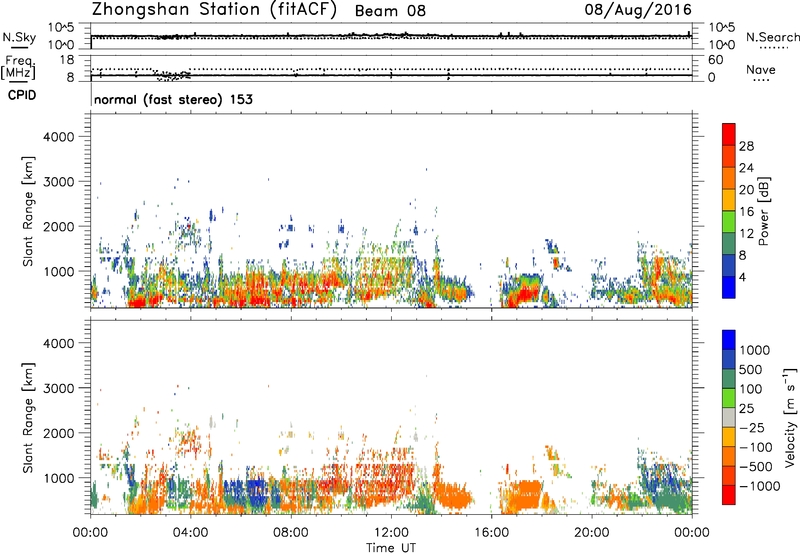Click the "16" tick on Power colorbar
This screenshot has height=554, width=800.
(x=746, y=212)
